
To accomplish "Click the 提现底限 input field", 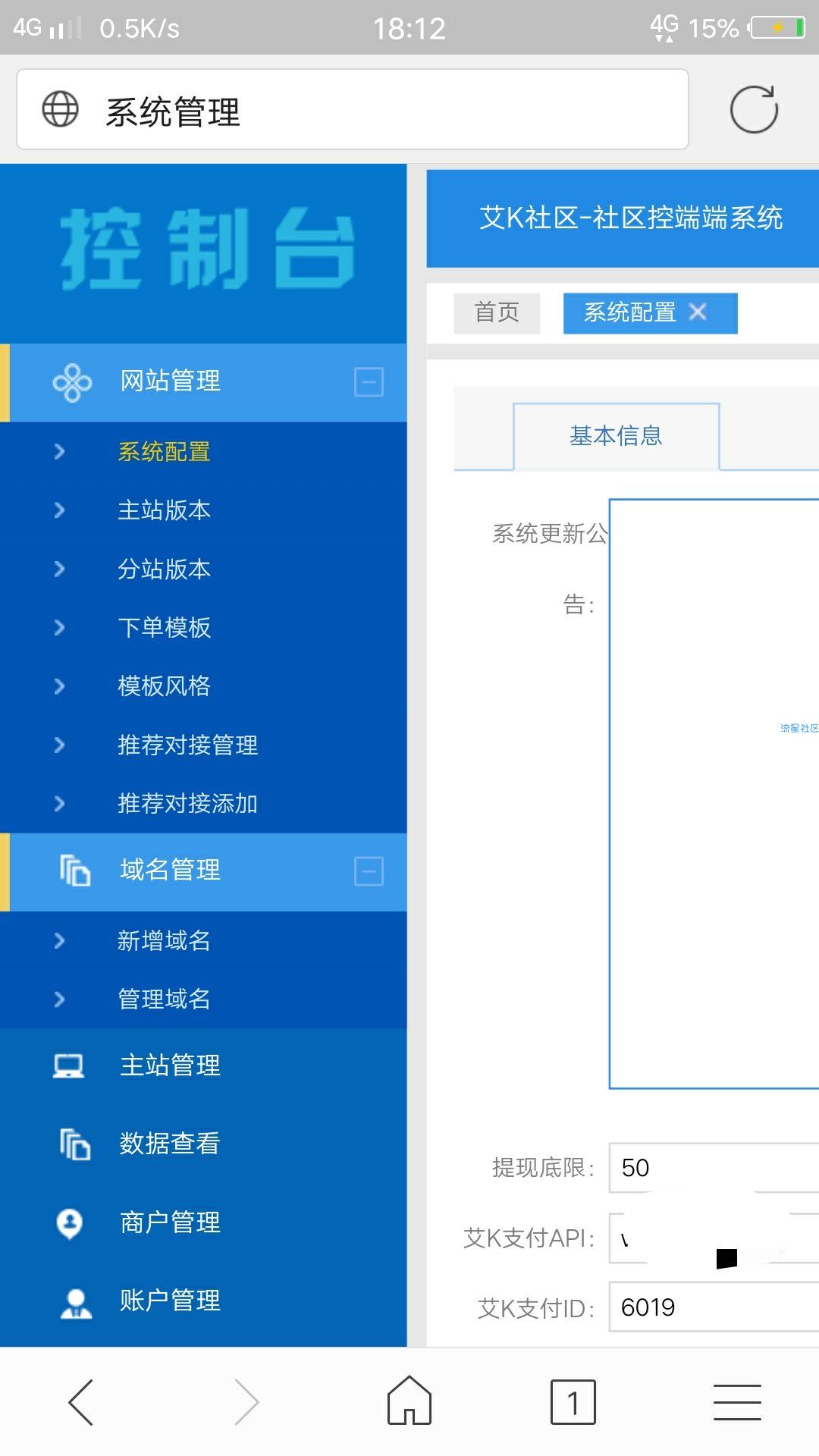I will [x=714, y=1168].
